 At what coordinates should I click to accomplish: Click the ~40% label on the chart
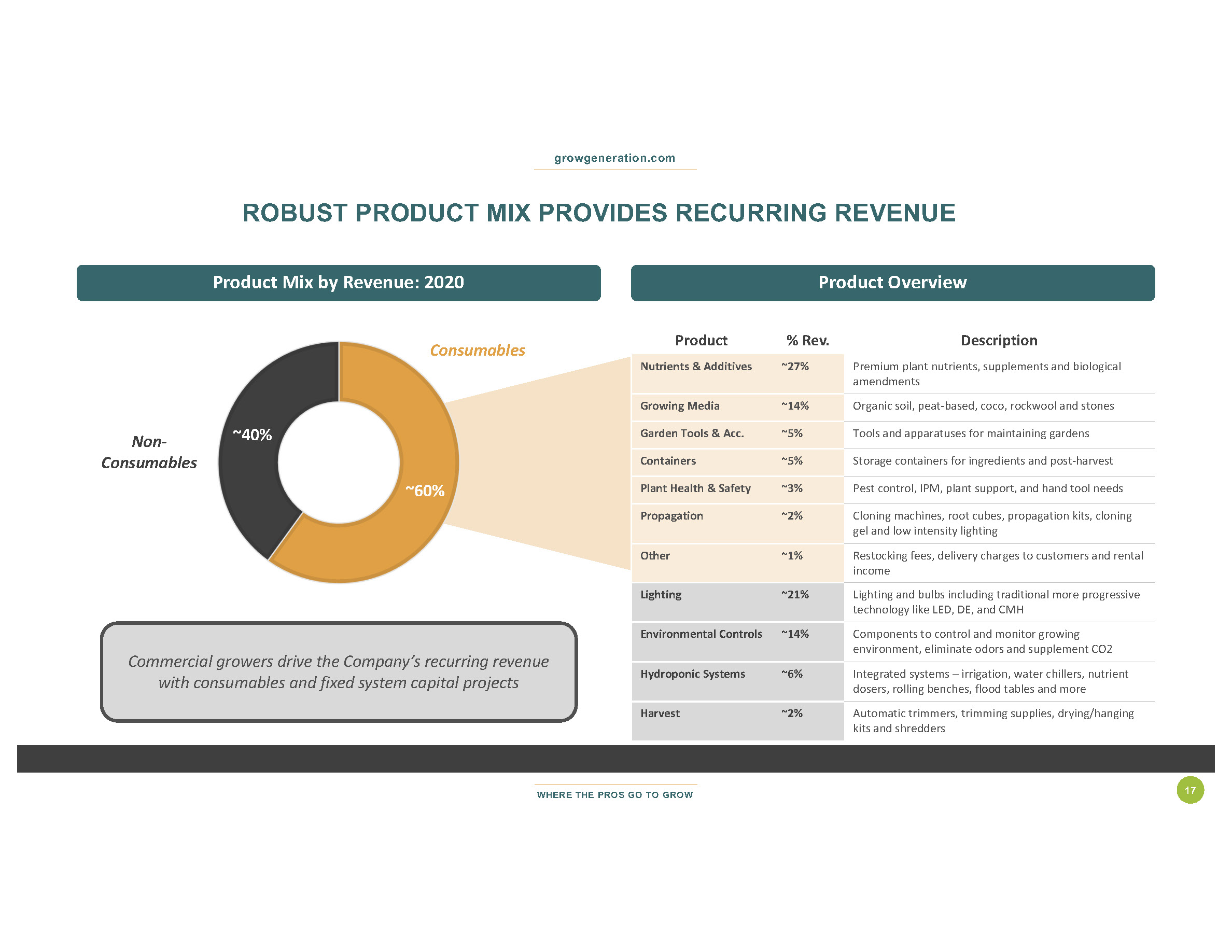click(x=252, y=435)
